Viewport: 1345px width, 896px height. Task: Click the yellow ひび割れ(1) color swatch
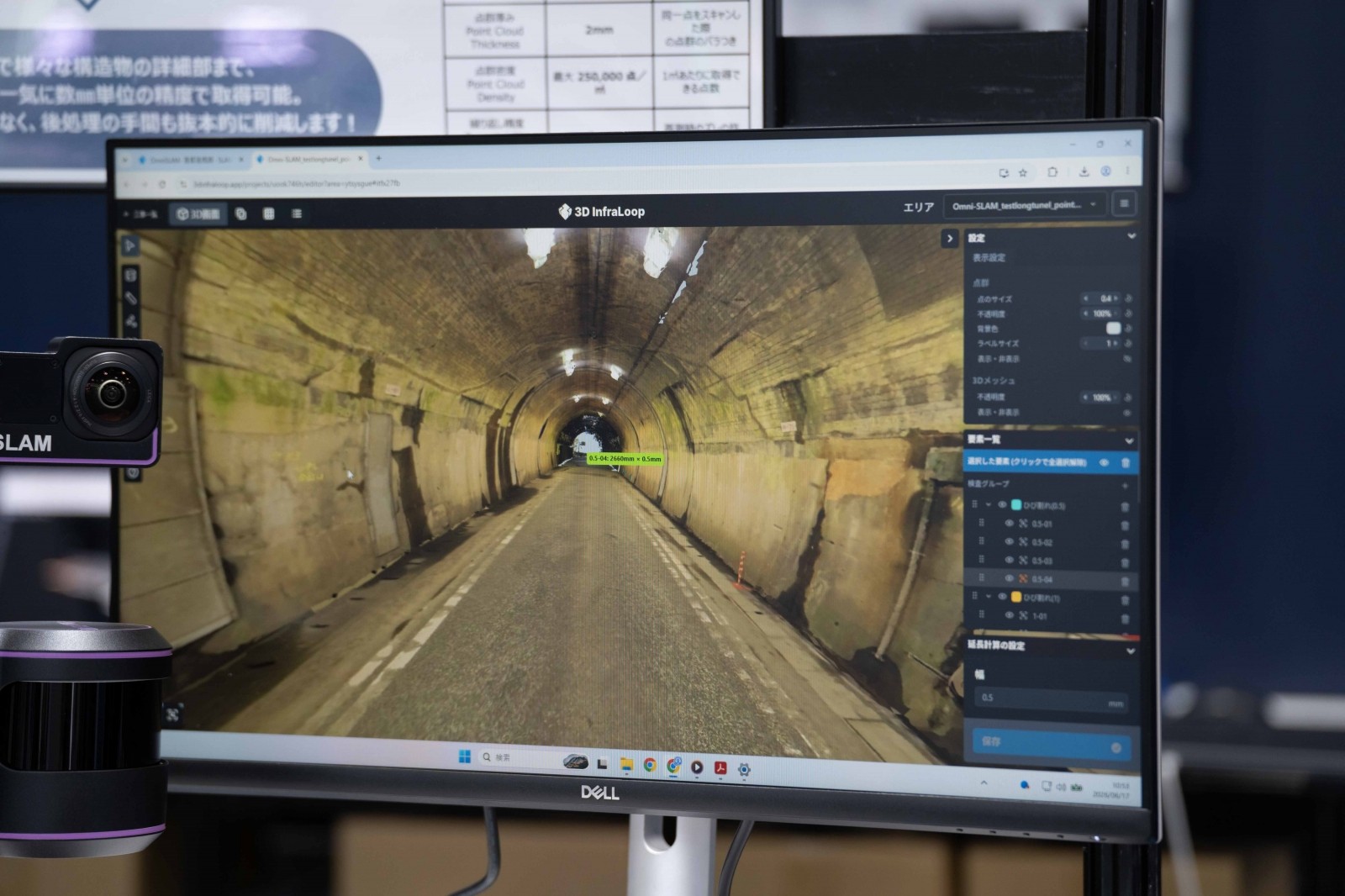1016,597
